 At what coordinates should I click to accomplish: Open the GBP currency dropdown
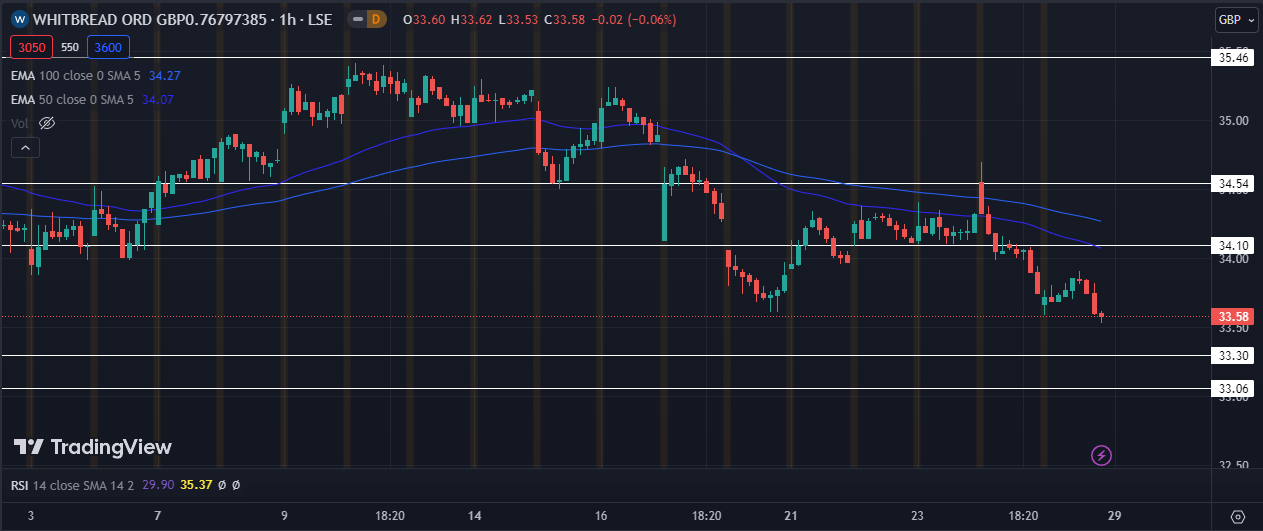pyautogui.click(x=1237, y=20)
